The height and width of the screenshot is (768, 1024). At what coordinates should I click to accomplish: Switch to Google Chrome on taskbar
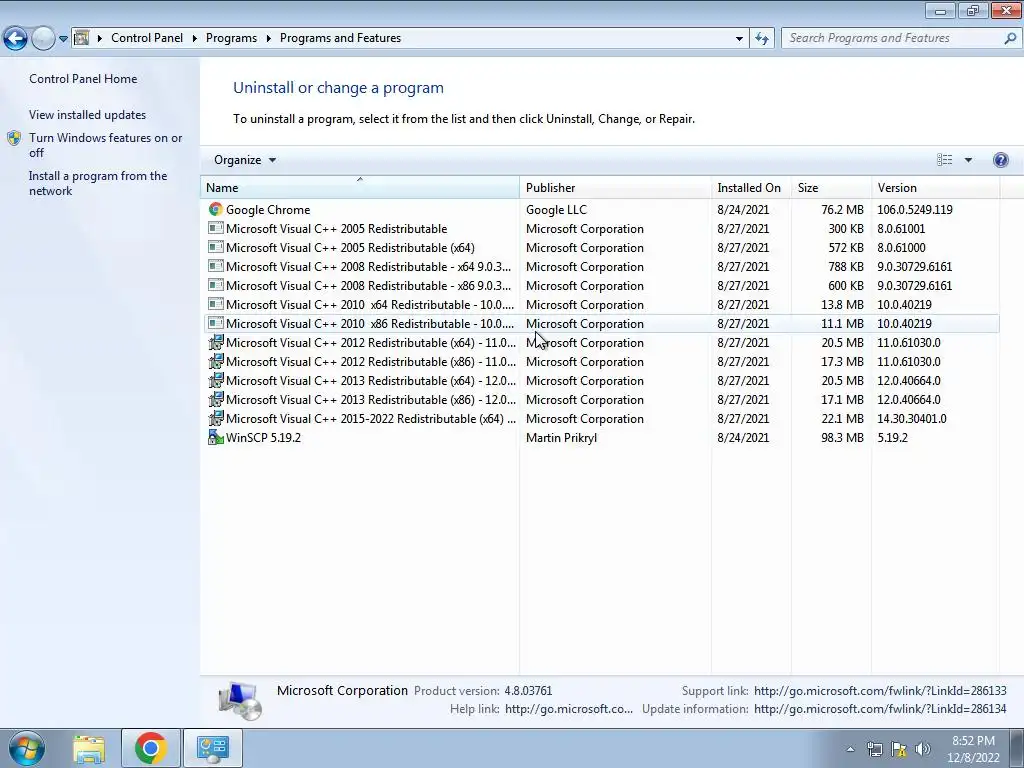150,748
